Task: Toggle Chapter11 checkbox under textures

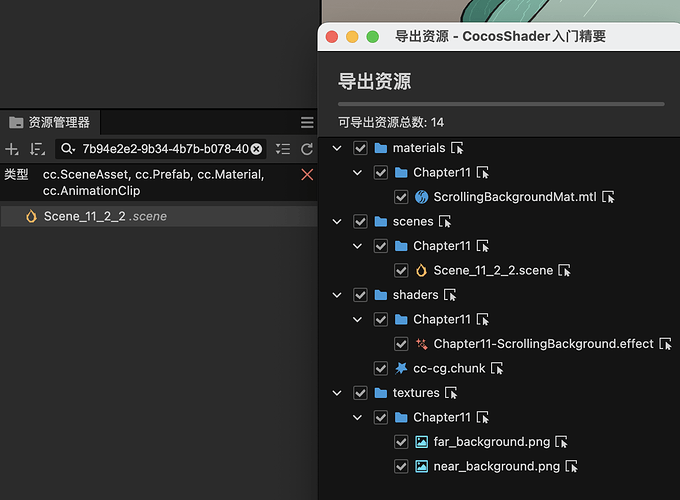Action: [x=380, y=417]
